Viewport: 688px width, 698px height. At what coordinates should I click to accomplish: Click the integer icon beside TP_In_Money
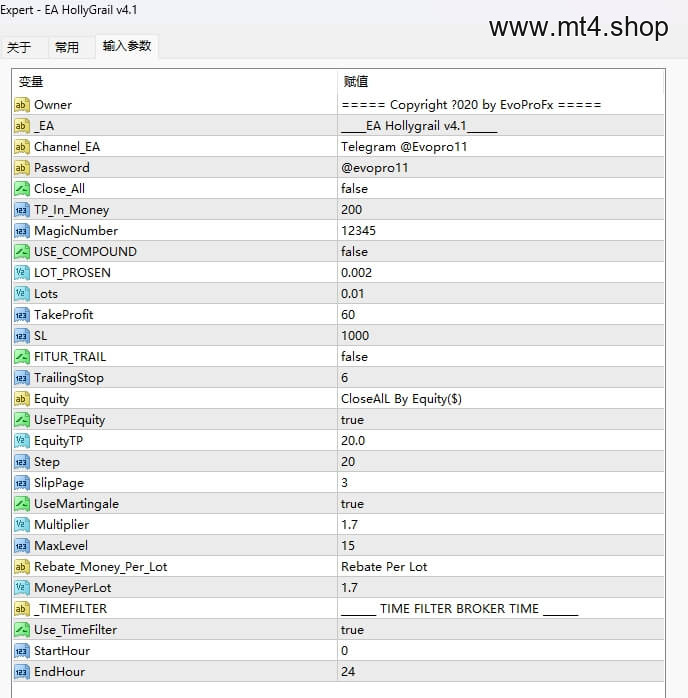(22, 210)
